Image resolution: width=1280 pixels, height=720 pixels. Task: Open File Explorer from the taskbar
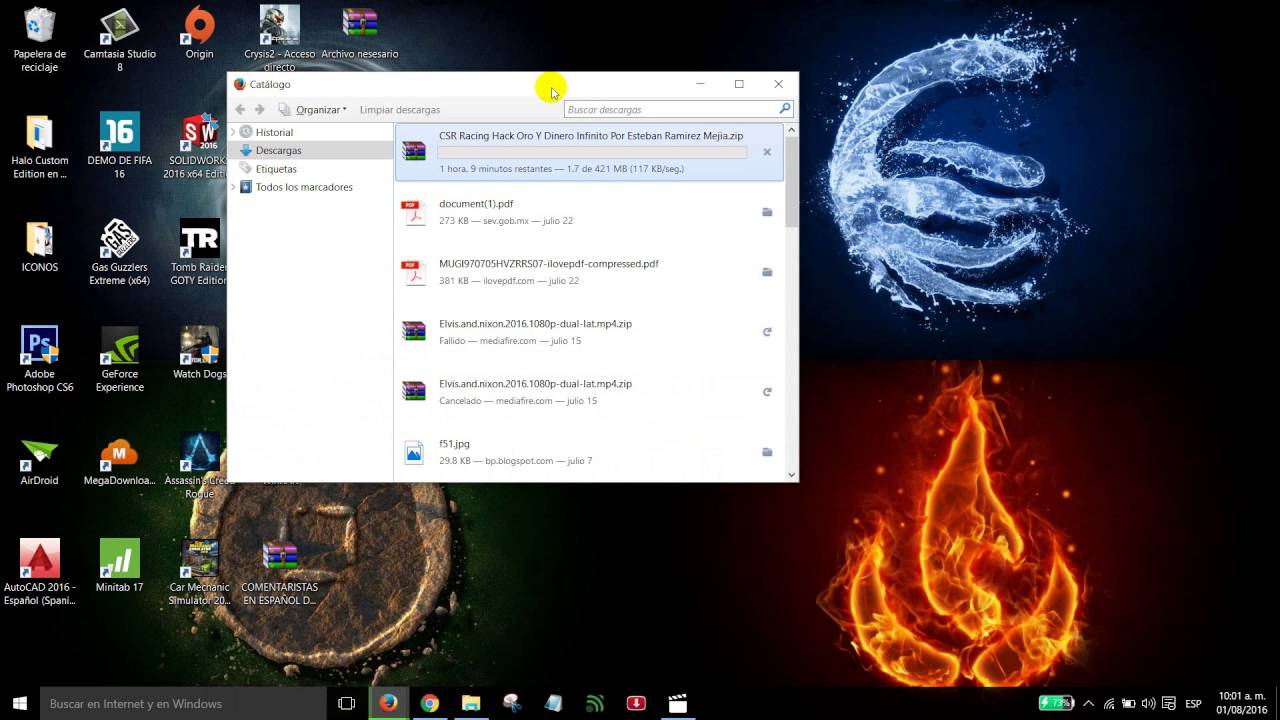[x=471, y=703]
